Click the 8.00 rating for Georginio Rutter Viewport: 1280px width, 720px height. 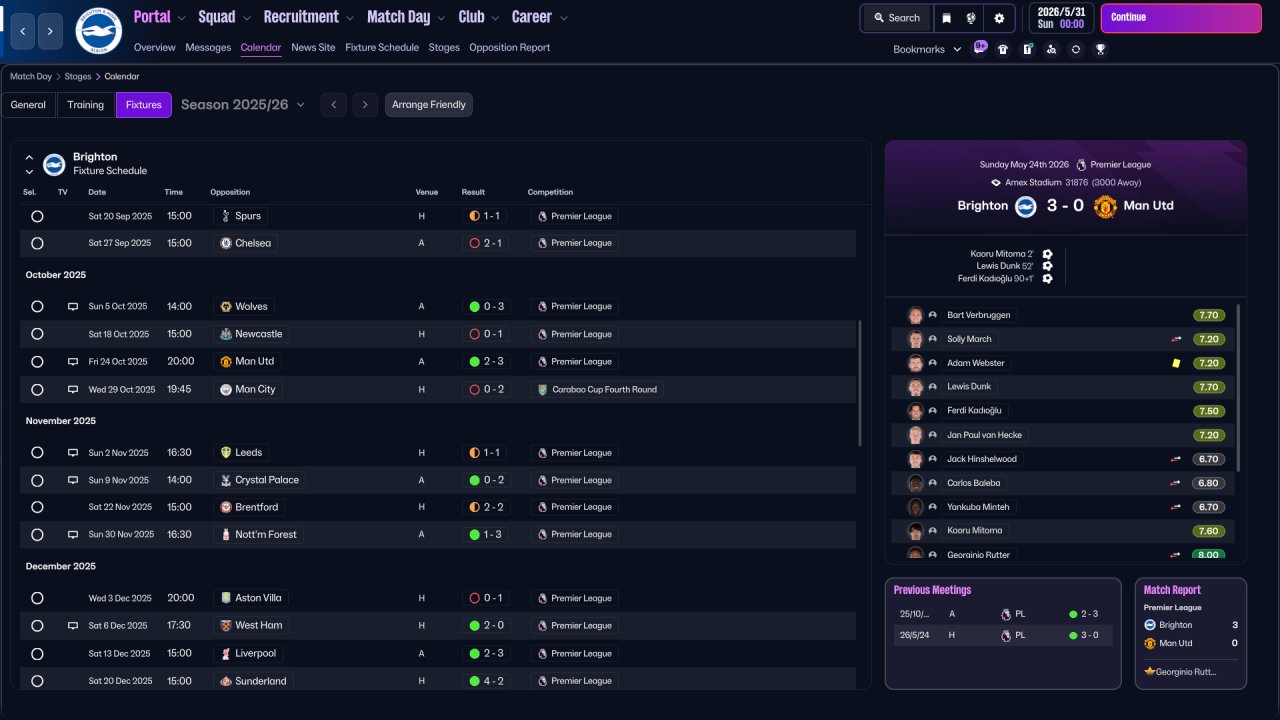[1208, 555]
